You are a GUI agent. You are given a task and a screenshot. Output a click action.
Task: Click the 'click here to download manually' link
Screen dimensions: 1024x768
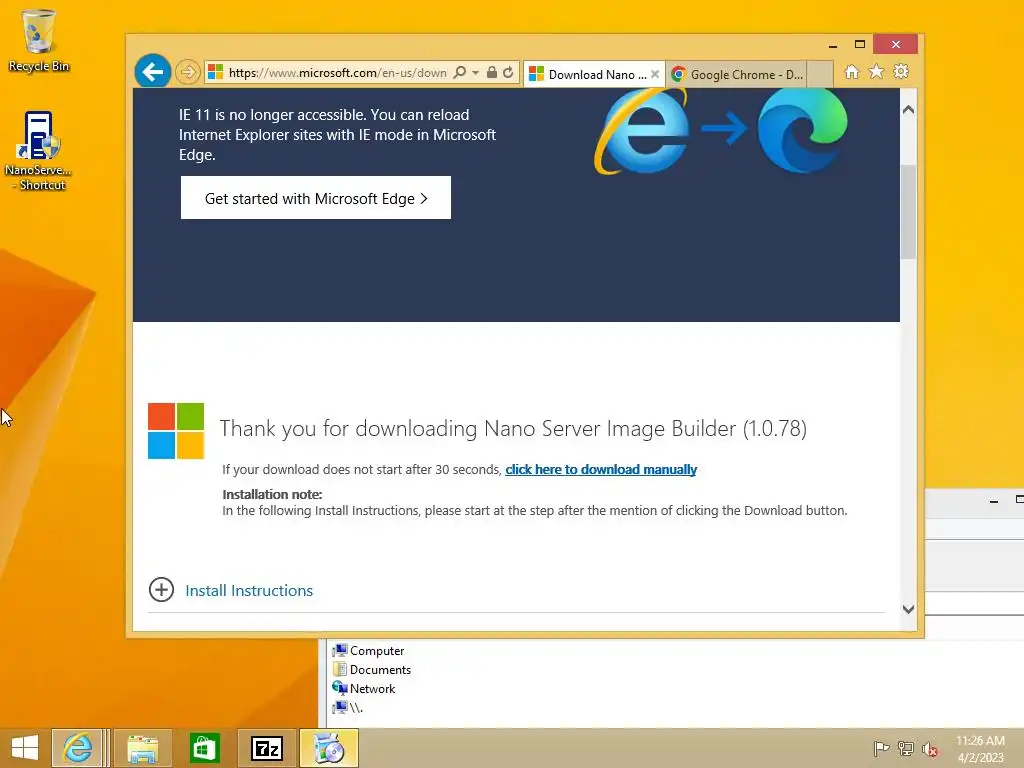pyautogui.click(x=601, y=470)
